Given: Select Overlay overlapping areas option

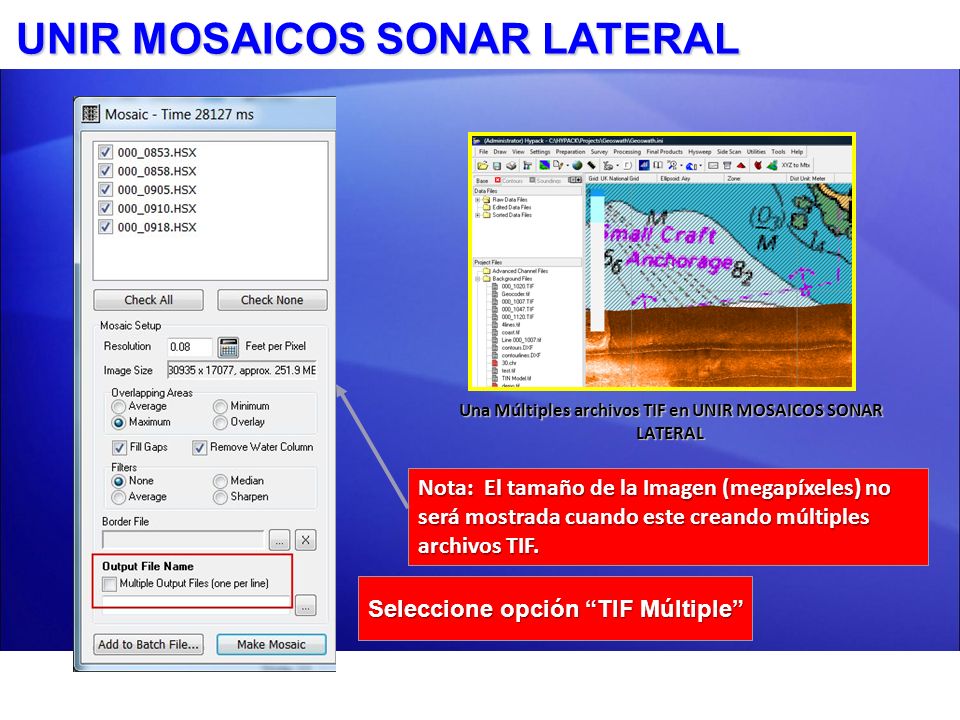Looking at the screenshot, I should click(x=220, y=422).
